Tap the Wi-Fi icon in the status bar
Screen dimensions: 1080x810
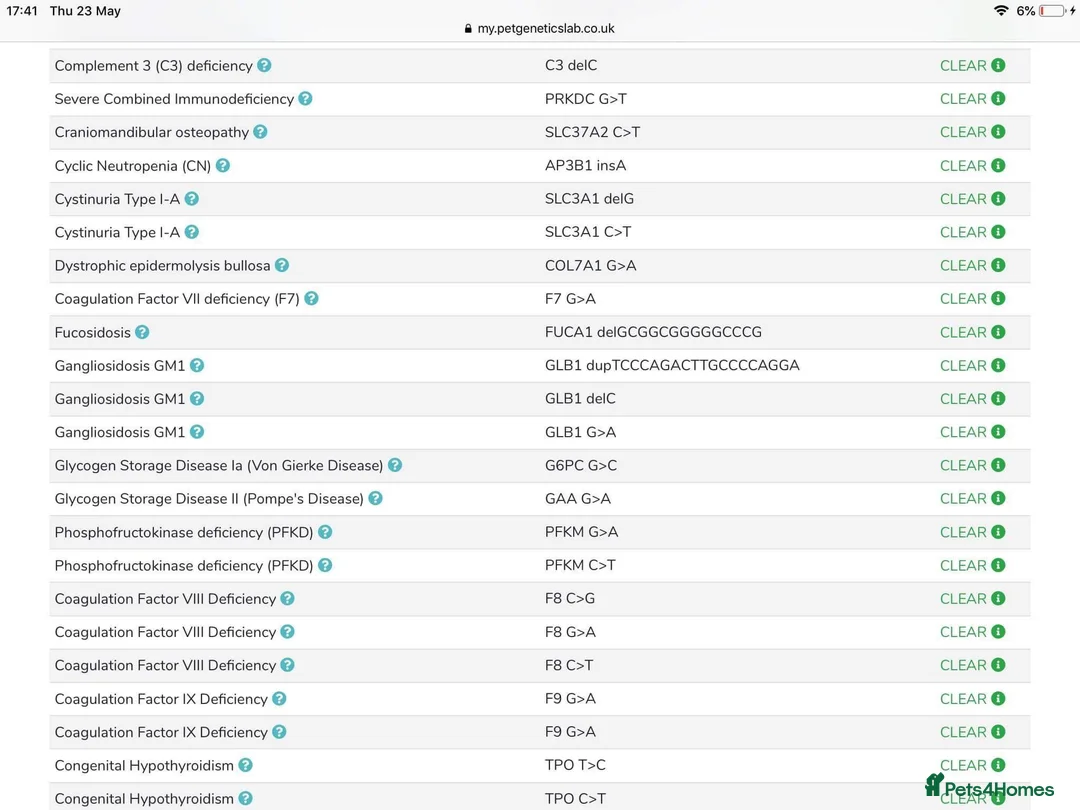1001,11
